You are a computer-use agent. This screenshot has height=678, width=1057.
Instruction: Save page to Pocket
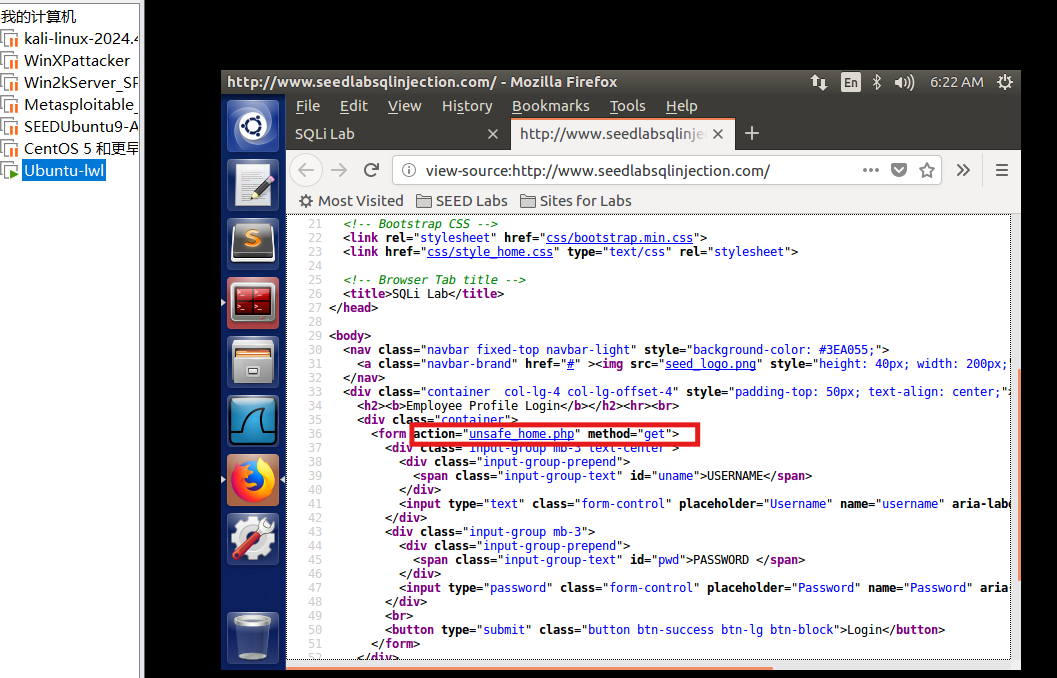[x=899, y=170]
